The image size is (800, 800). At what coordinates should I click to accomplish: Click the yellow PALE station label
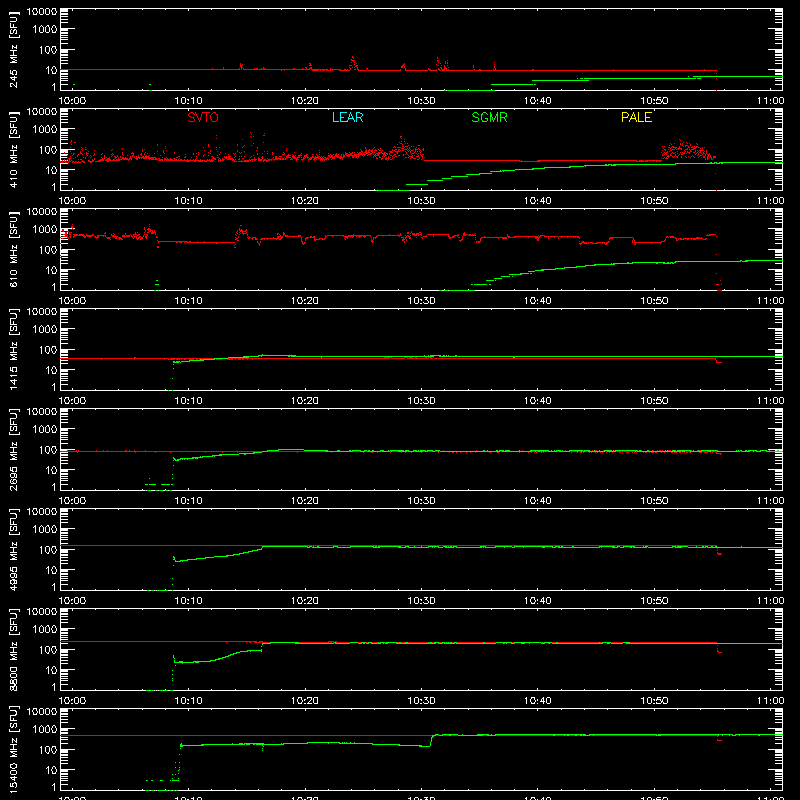pos(636,117)
